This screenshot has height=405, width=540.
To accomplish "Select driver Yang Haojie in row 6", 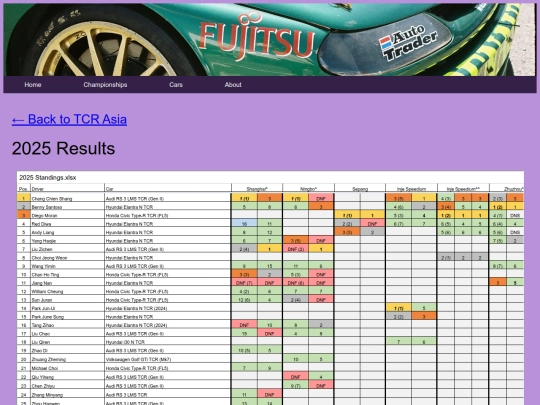I will click(x=44, y=241).
